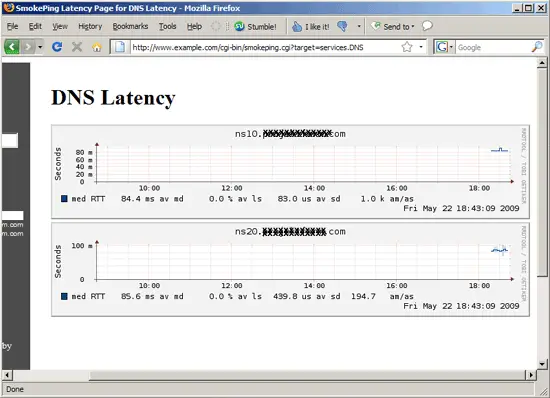Bookmark this page with the star icon
Screen dimensions: 550x398
pos(407,47)
